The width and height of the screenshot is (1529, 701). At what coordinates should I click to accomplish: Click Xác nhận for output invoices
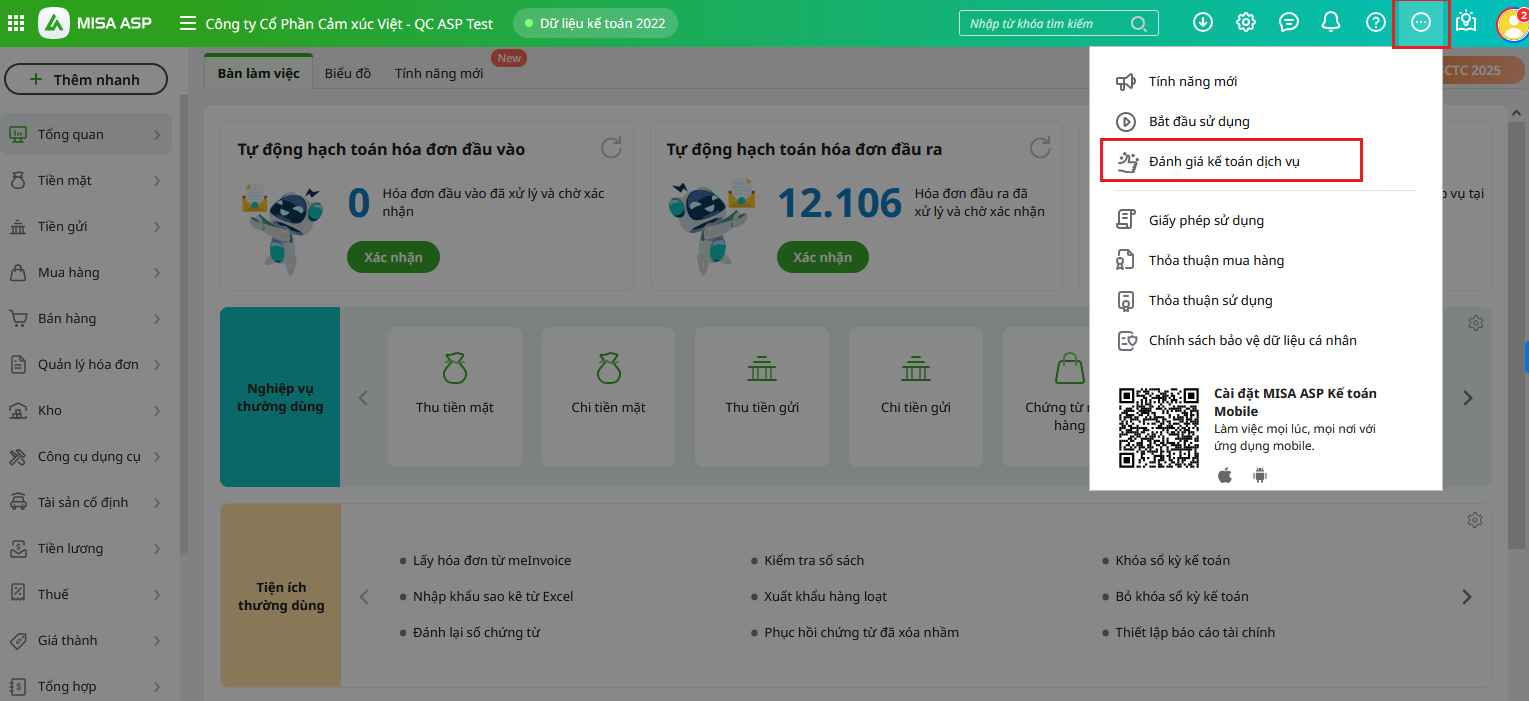(x=822, y=257)
